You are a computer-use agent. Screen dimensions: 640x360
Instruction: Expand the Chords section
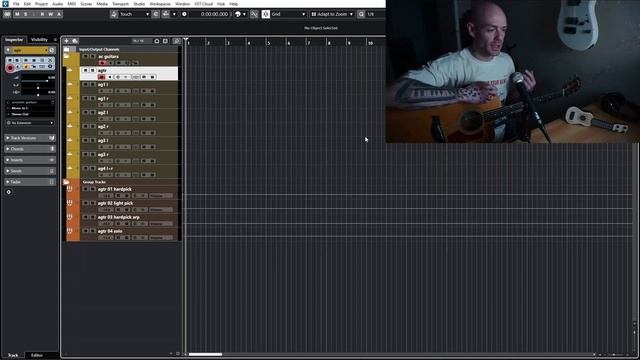(x=30, y=149)
